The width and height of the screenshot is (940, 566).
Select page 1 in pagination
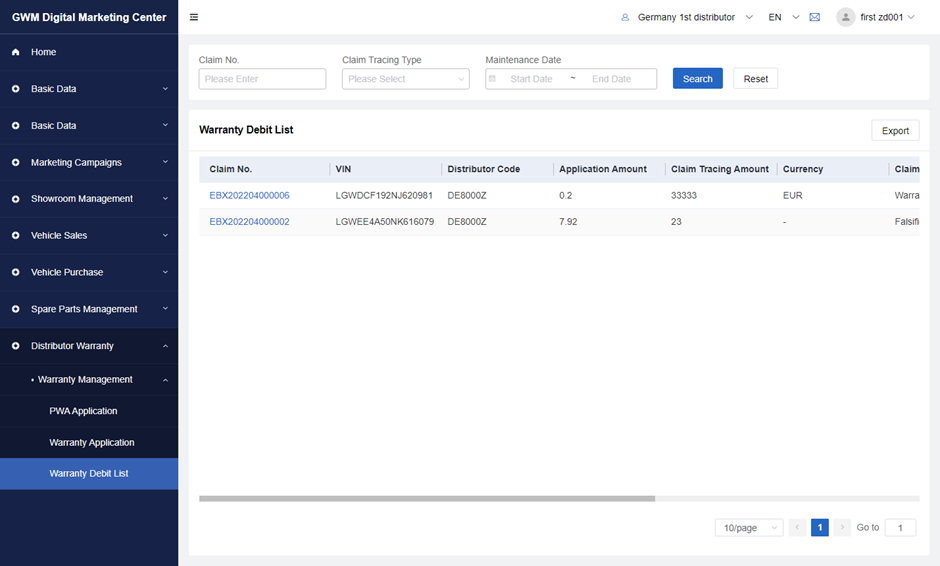(x=820, y=527)
